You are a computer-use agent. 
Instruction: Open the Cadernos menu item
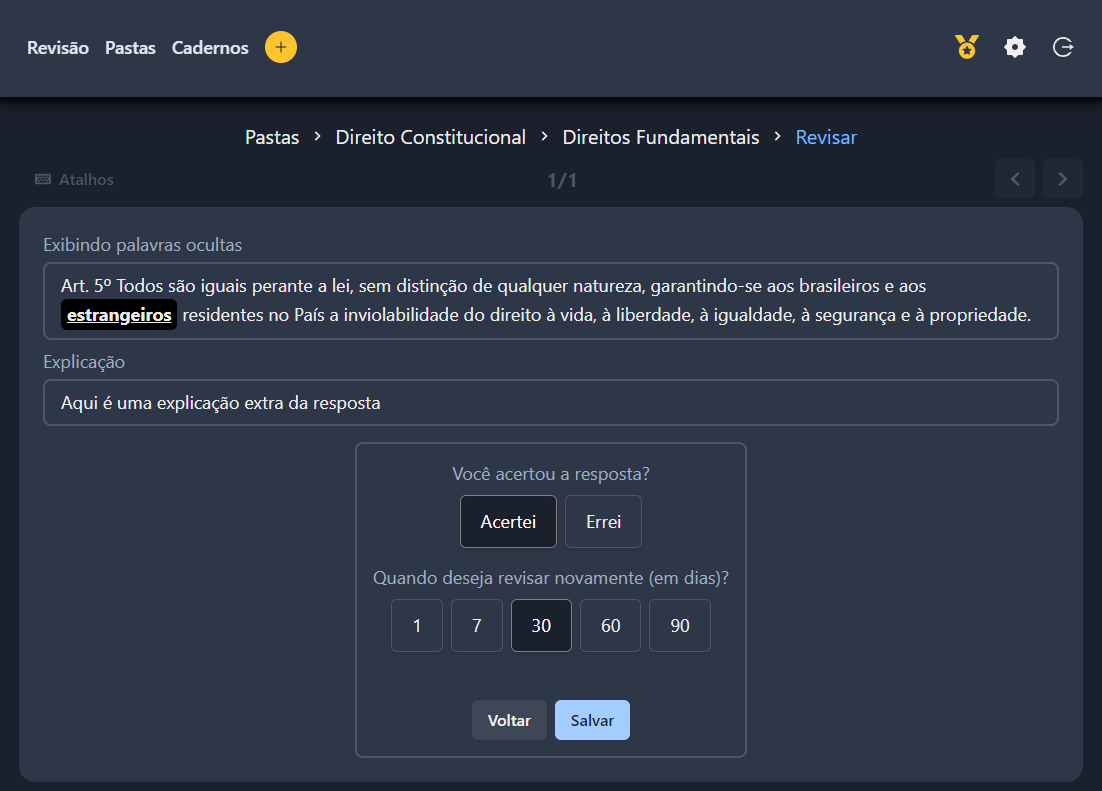point(210,48)
